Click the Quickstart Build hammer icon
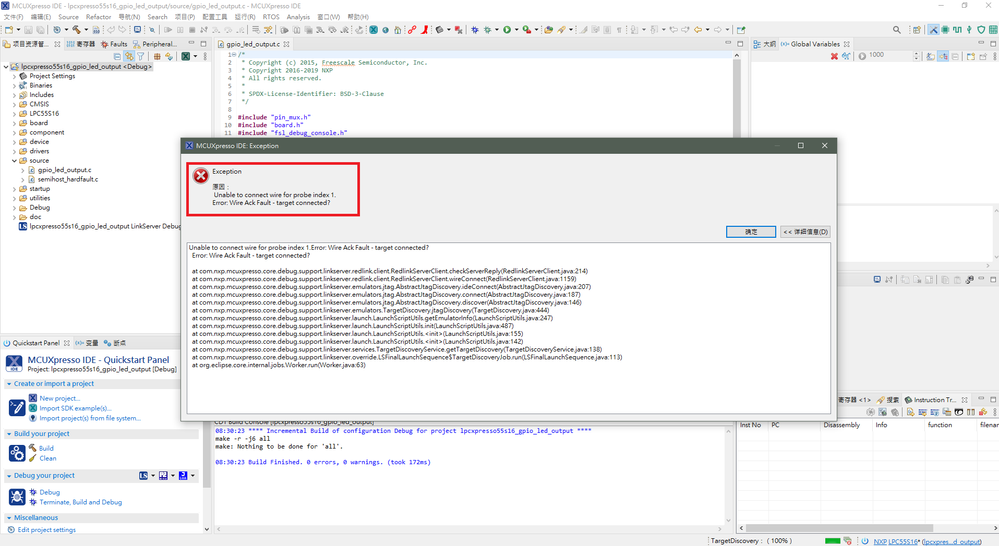Viewport: 999px width, 546px height. tap(32, 448)
